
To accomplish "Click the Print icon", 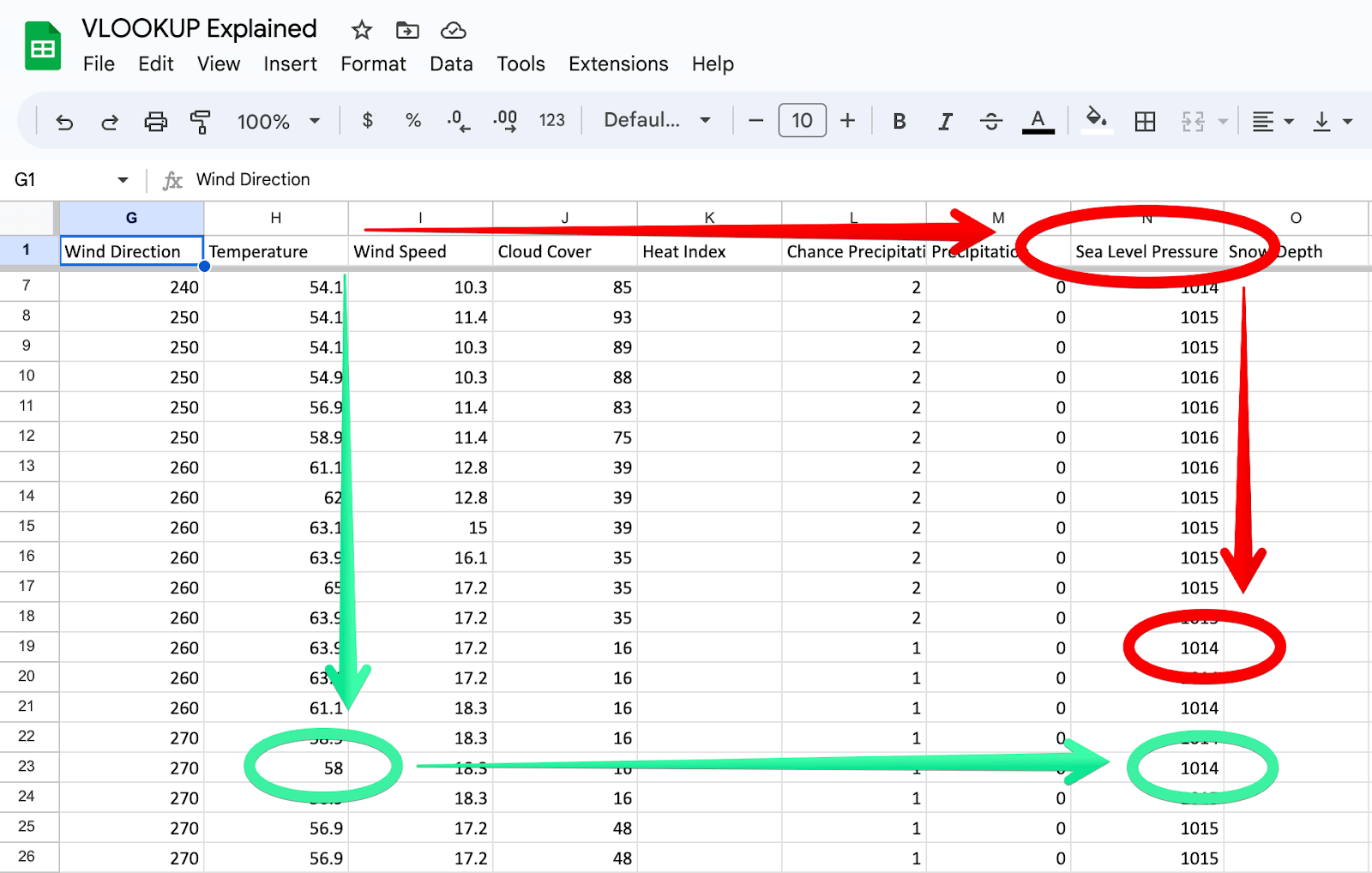I will pos(155,122).
